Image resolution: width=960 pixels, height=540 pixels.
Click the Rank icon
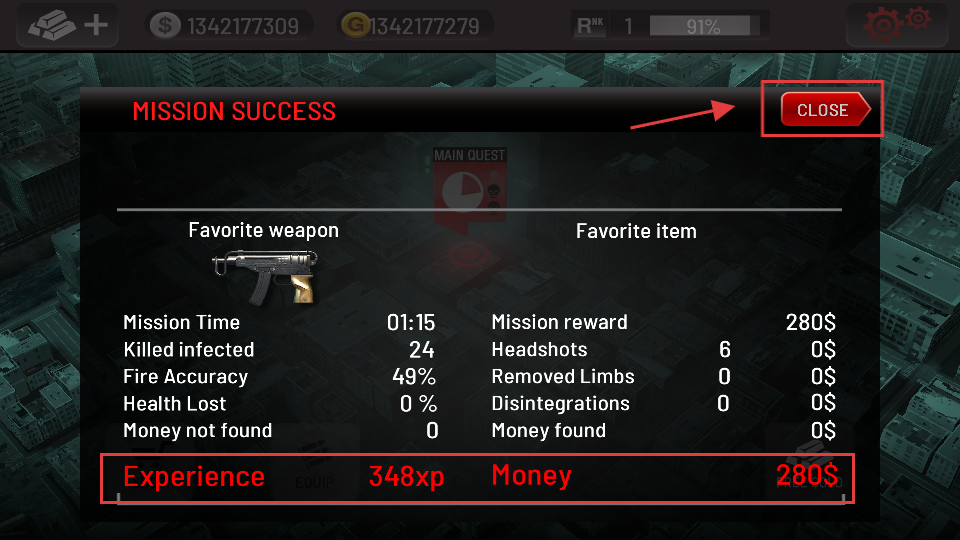[x=590, y=26]
